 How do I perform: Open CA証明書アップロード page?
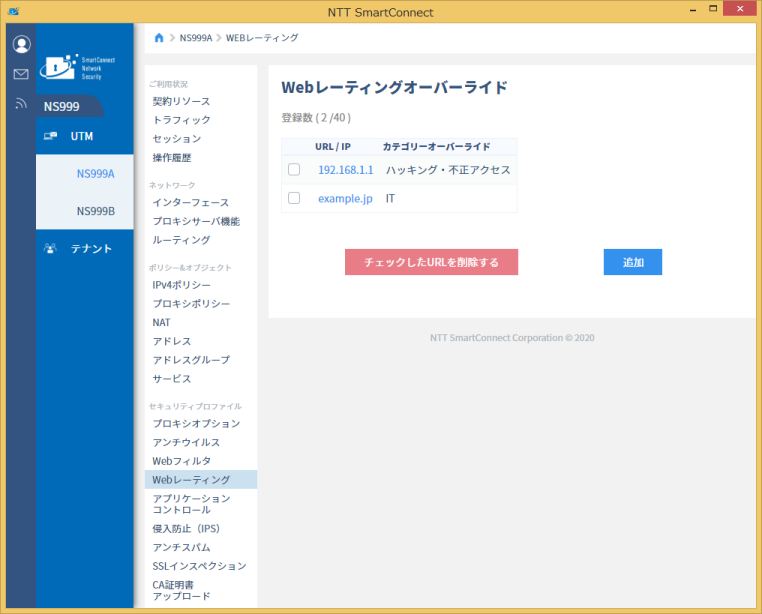click(181, 590)
